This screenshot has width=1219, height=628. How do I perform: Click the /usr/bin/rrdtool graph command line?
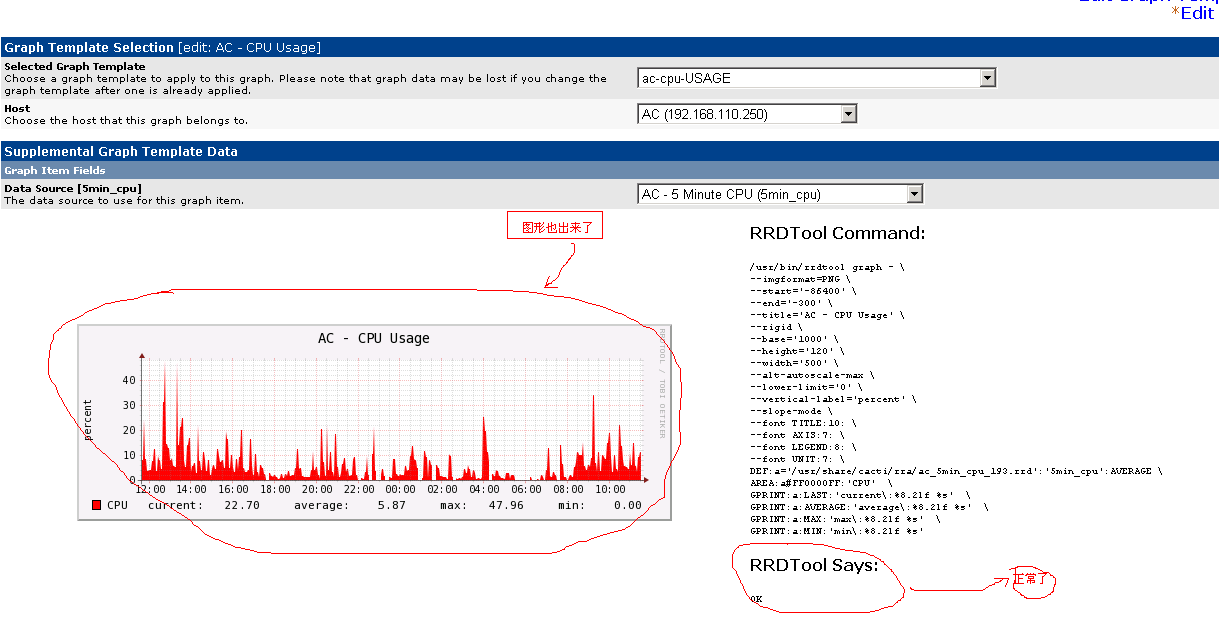pyautogui.click(x=827, y=267)
